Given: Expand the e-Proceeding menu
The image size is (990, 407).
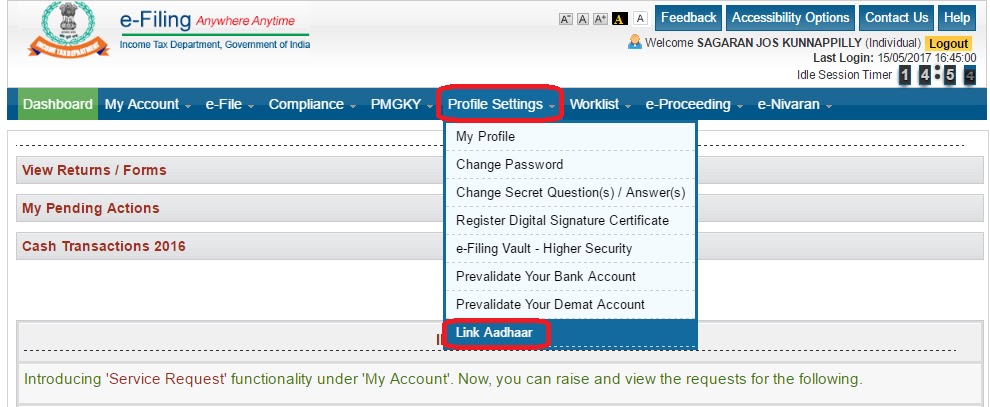Looking at the screenshot, I should point(694,105).
